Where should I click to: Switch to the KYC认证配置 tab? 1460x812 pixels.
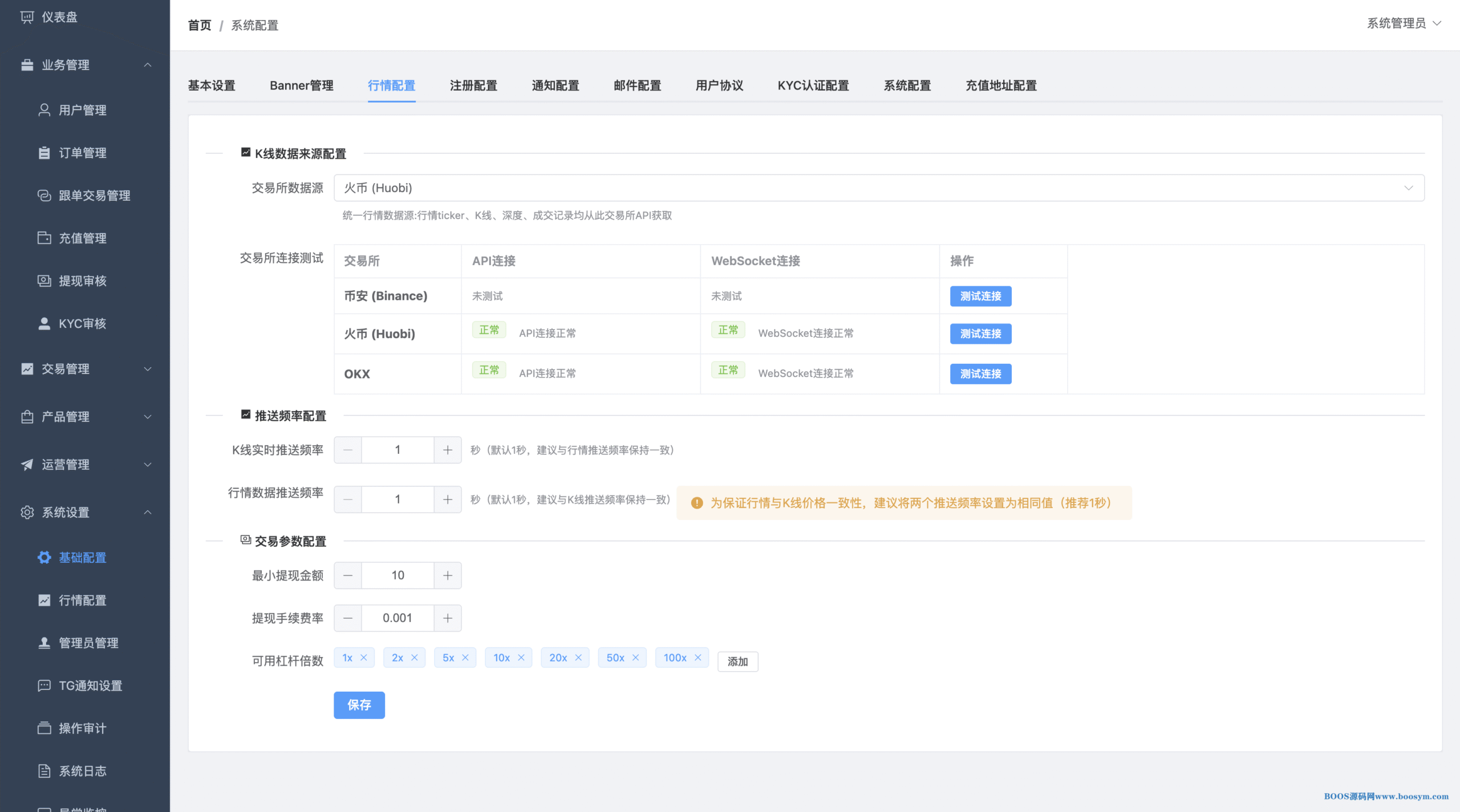click(x=813, y=86)
